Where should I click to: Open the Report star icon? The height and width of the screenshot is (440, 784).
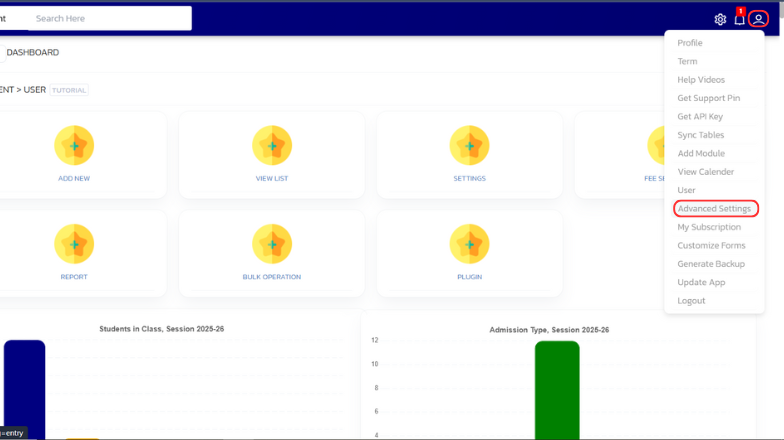(x=74, y=244)
